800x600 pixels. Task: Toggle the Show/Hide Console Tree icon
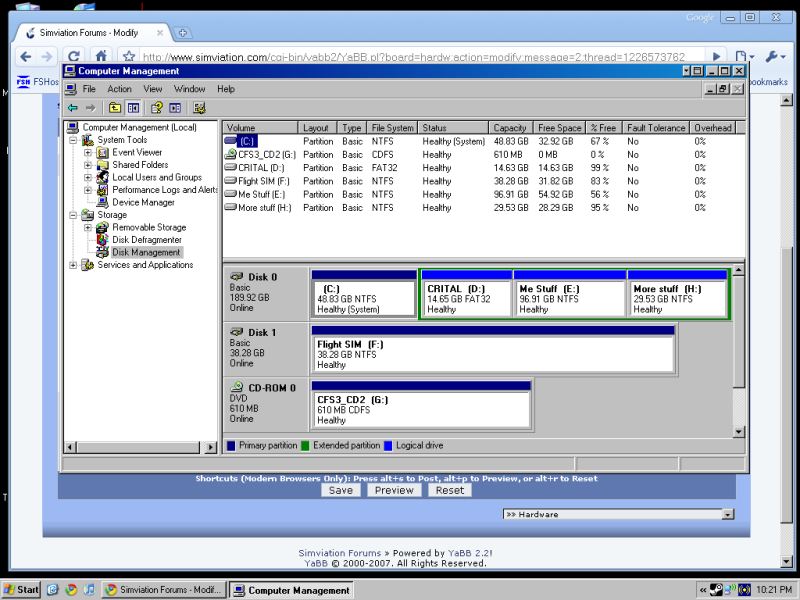click(x=133, y=108)
